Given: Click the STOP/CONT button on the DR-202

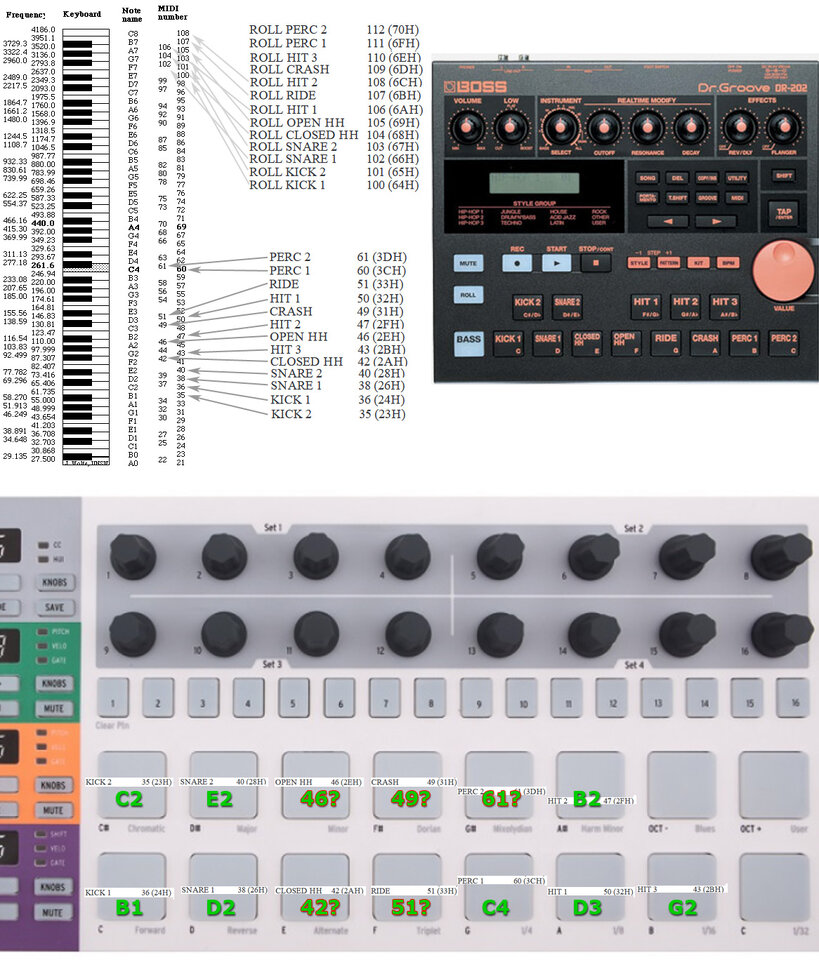Looking at the screenshot, I should point(596,263).
